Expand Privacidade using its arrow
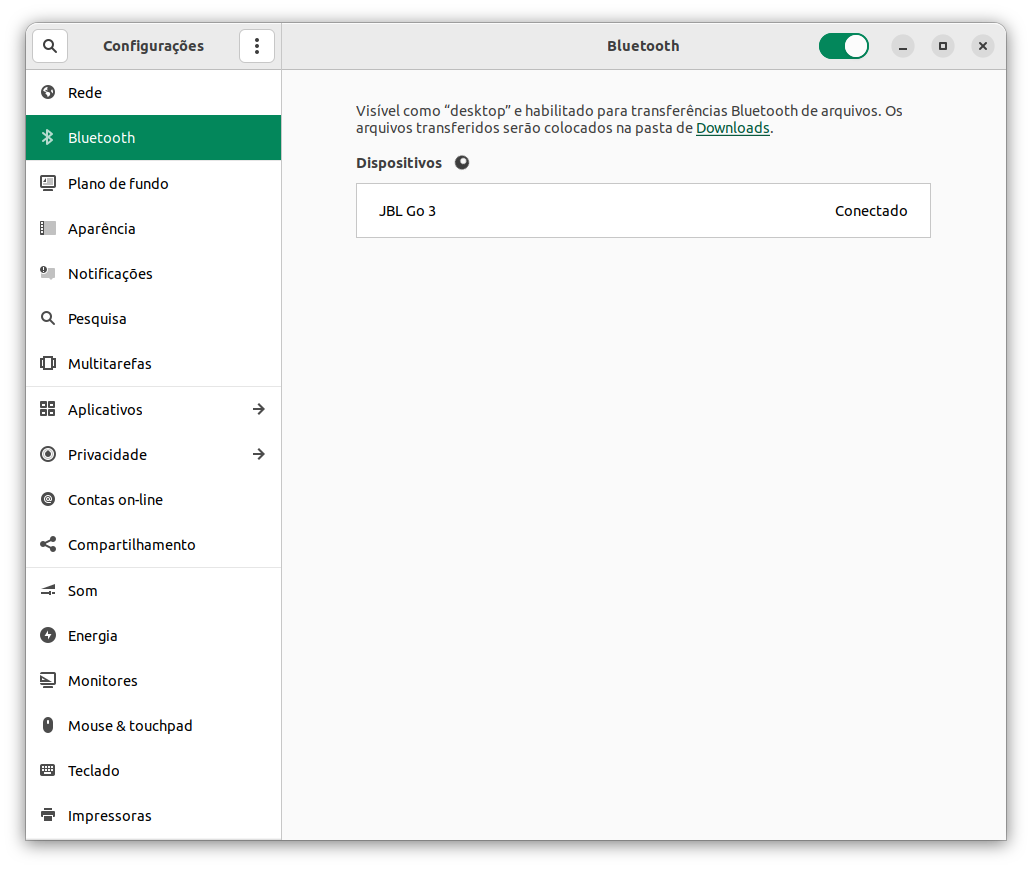This screenshot has height=869, width=1032. [x=259, y=454]
